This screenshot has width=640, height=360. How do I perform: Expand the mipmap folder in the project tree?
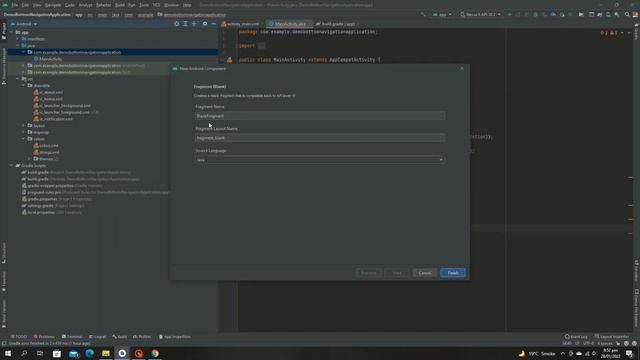tap(24, 132)
